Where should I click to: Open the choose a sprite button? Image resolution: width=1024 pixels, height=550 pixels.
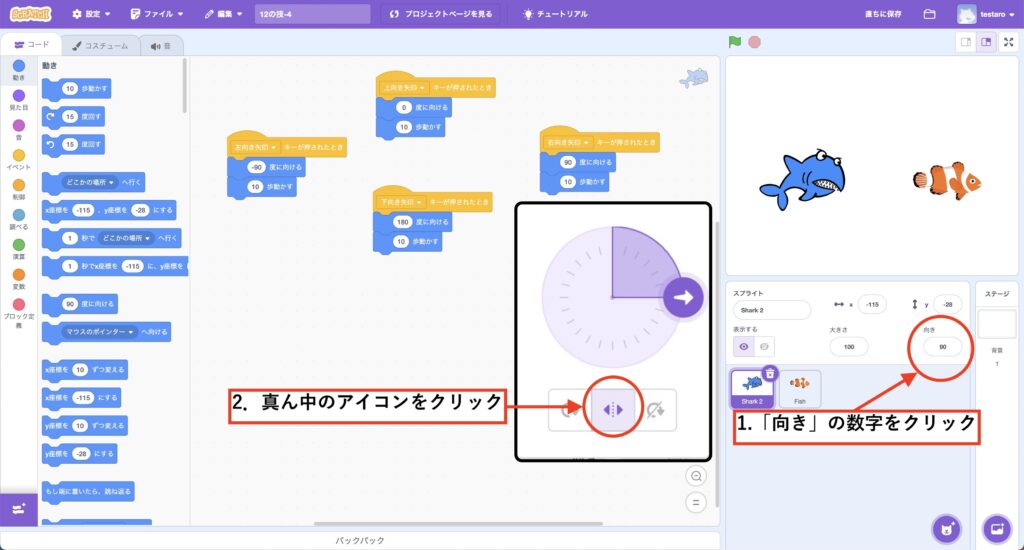[946, 528]
